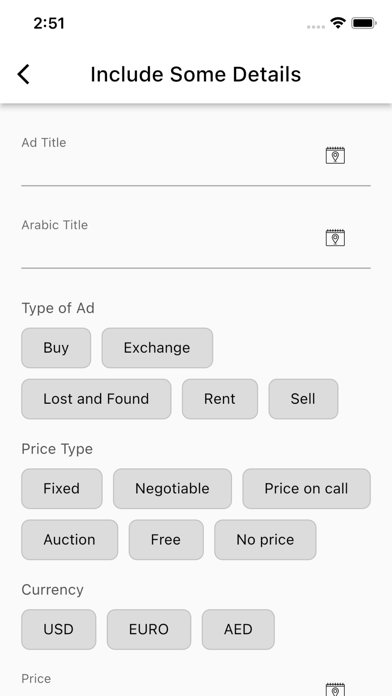Set price type to Fixed
This screenshot has height=696, width=392.
(x=62, y=489)
